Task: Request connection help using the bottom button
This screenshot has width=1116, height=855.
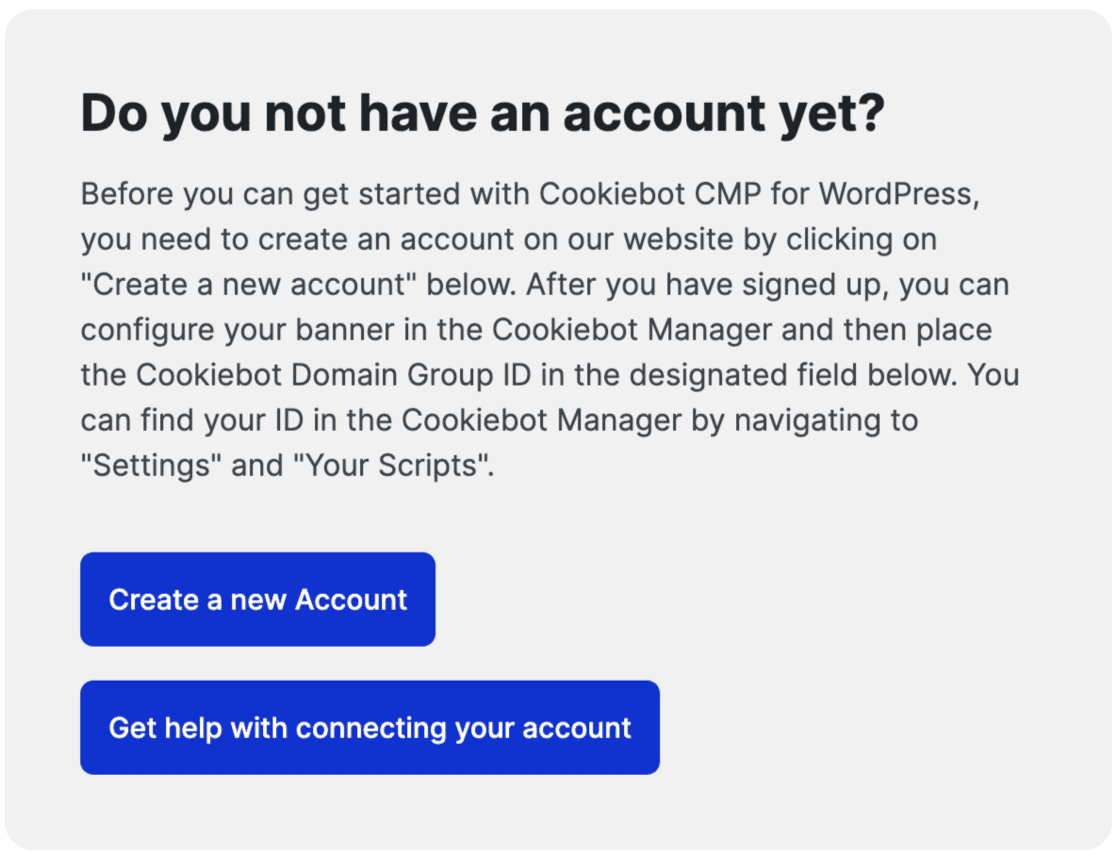Action: [369, 727]
